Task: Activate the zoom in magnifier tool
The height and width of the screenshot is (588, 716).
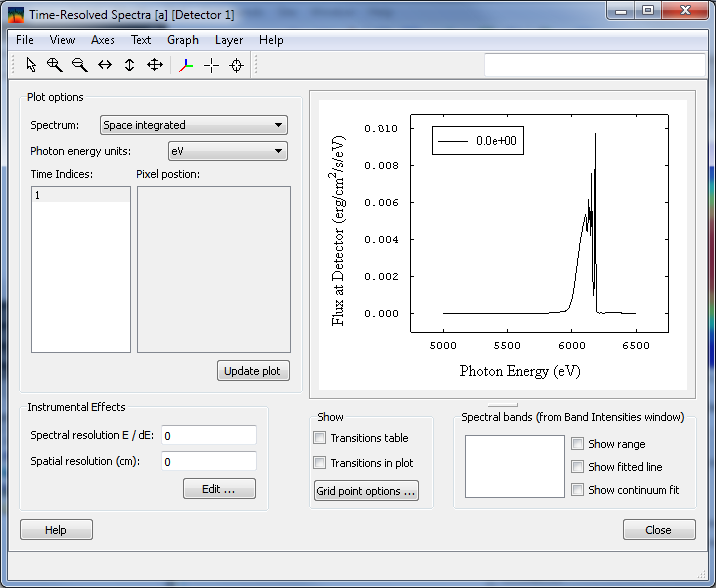Action: click(55, 65)
